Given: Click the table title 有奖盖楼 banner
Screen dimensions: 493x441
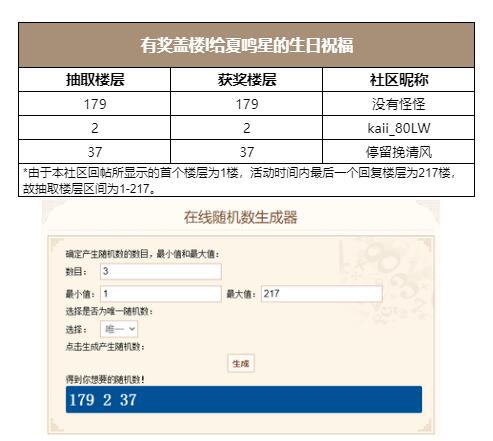Looking at the screenshot, I should click(x=246, y=45).
